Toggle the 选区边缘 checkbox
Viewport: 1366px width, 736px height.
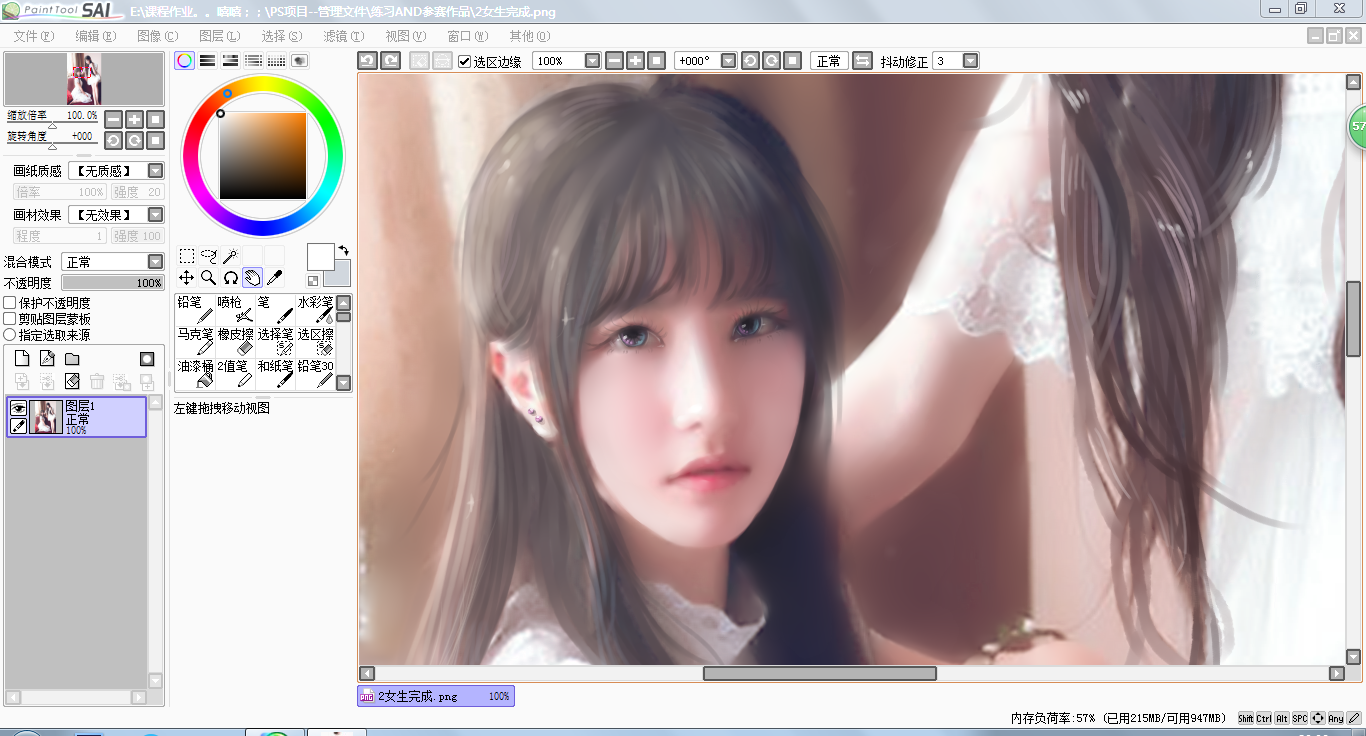(465, 61)
